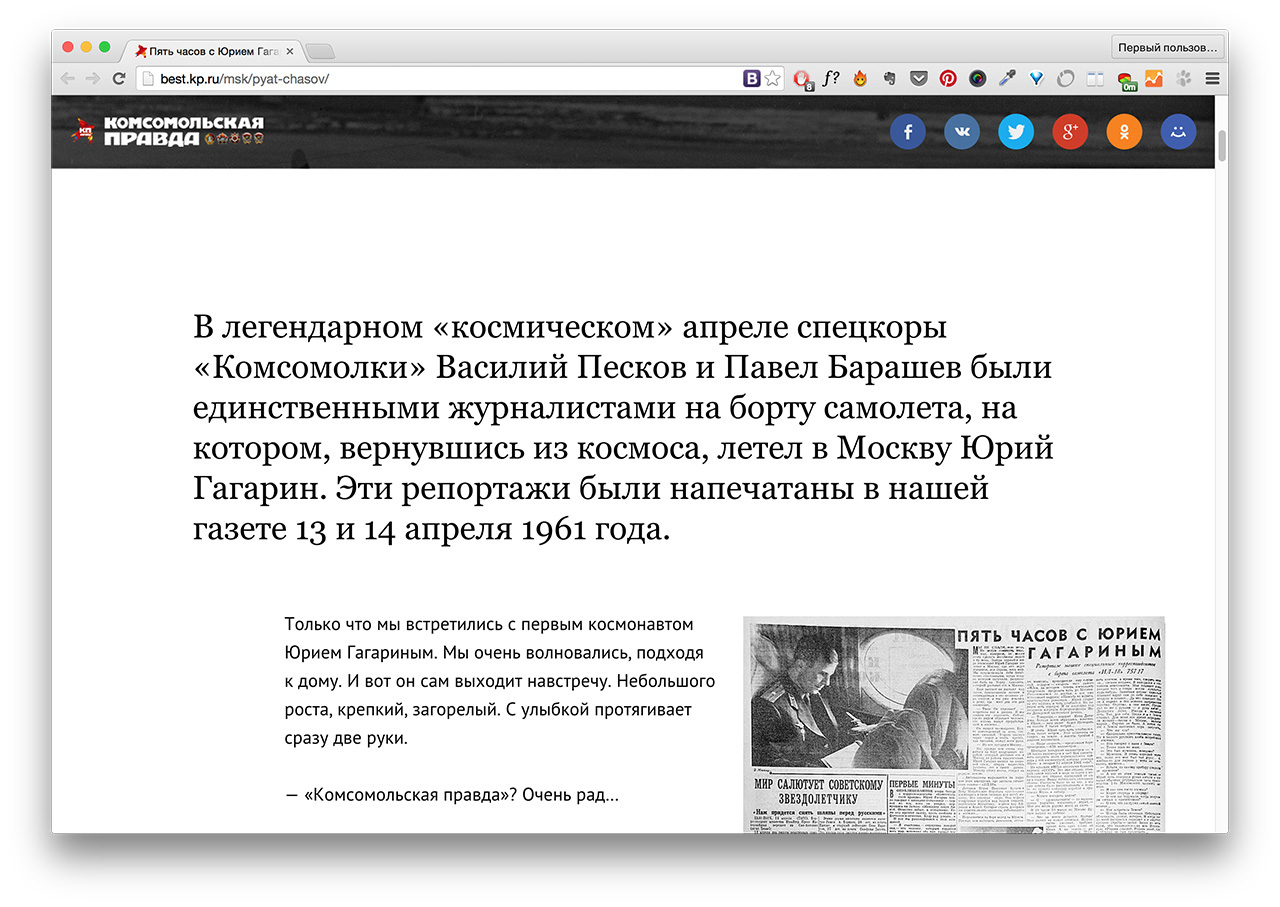Click the gray paw print extension icon
This screenshot has height=907, width=1280.
[x=1184, y=78]
